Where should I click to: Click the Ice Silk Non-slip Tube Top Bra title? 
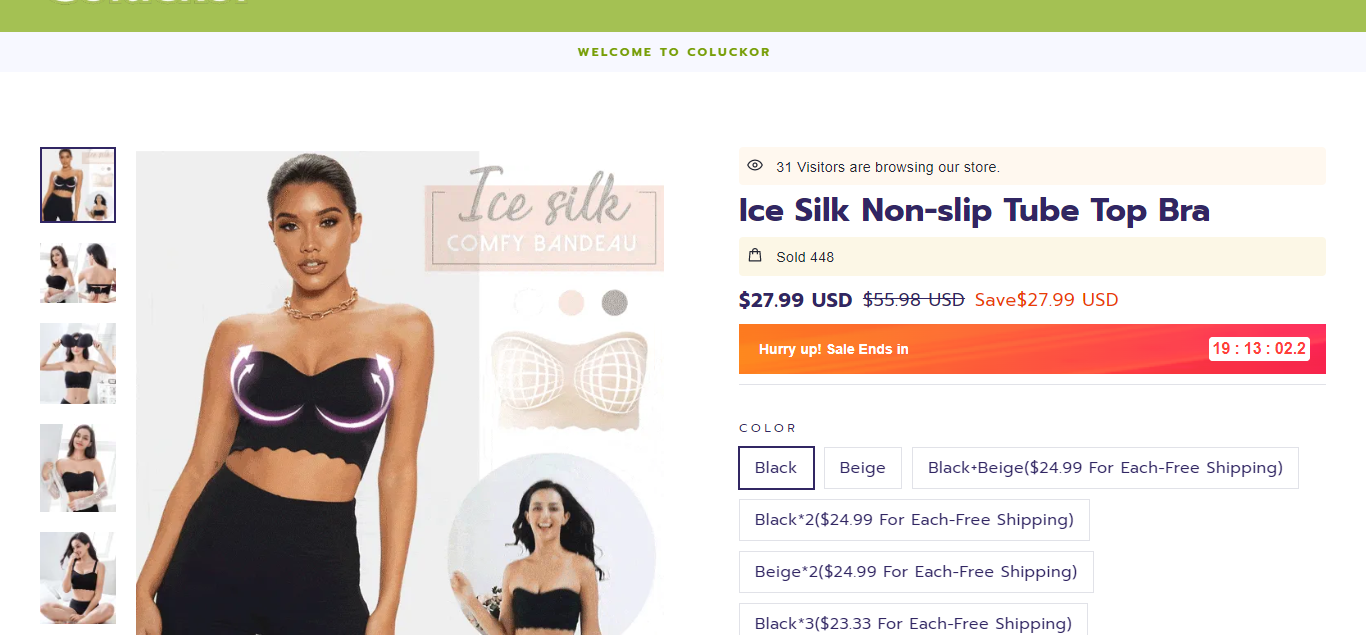(974, 210)
